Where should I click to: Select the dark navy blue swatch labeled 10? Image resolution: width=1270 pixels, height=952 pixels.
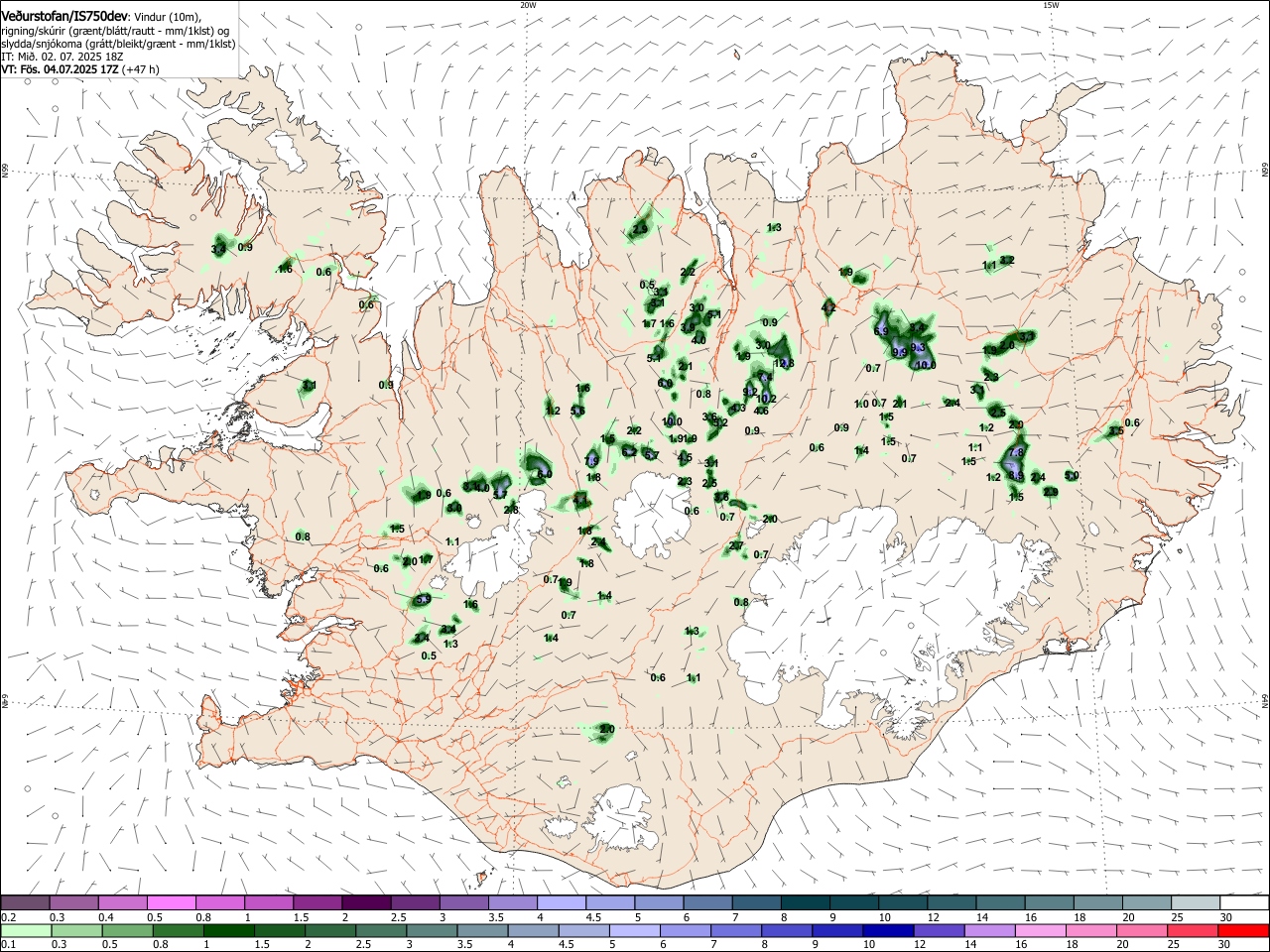(x=886, y=930)
